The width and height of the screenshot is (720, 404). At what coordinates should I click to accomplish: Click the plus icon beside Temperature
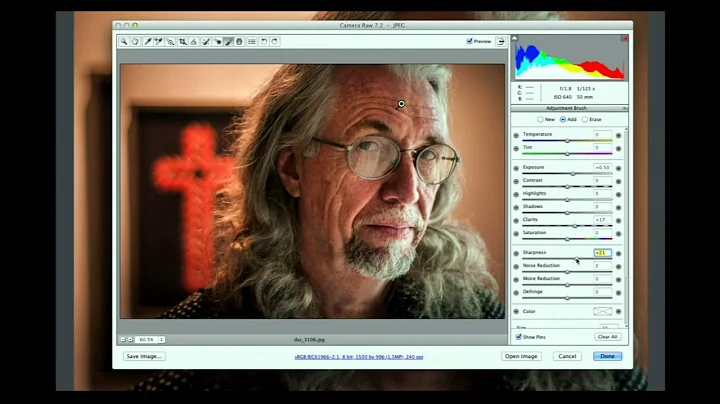click(619, 135)
